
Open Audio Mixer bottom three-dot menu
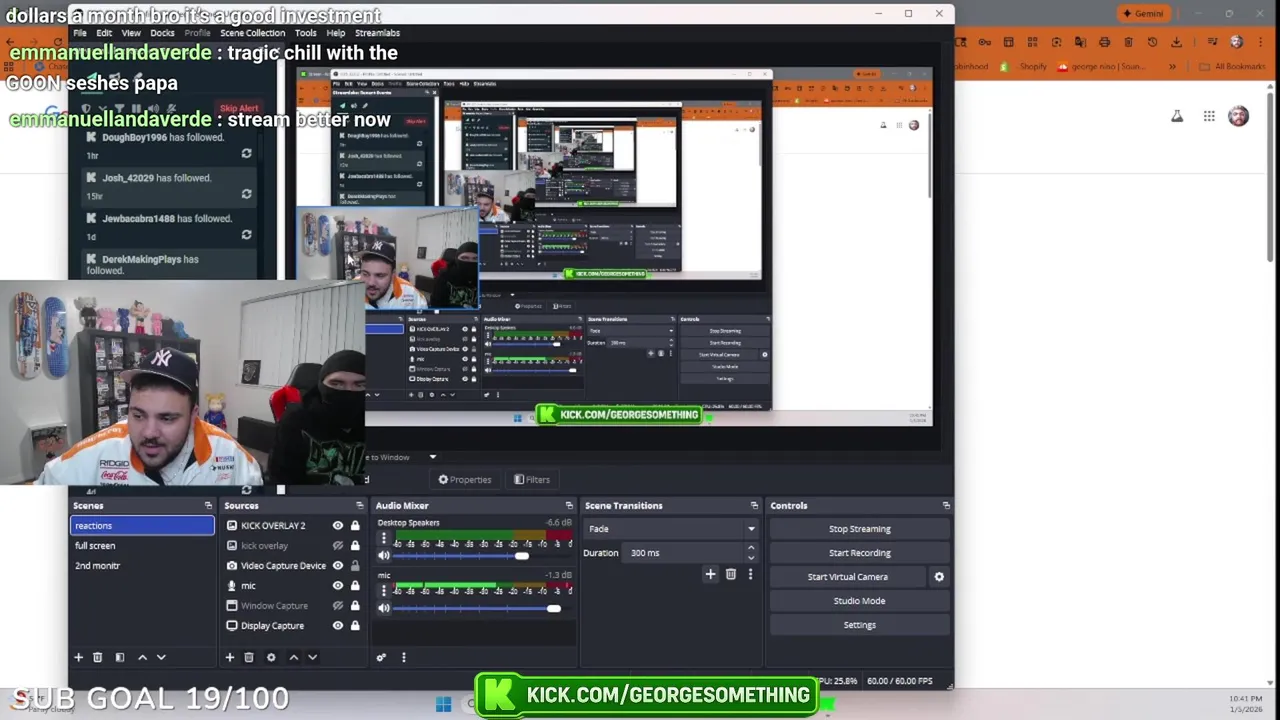(403, 657)
